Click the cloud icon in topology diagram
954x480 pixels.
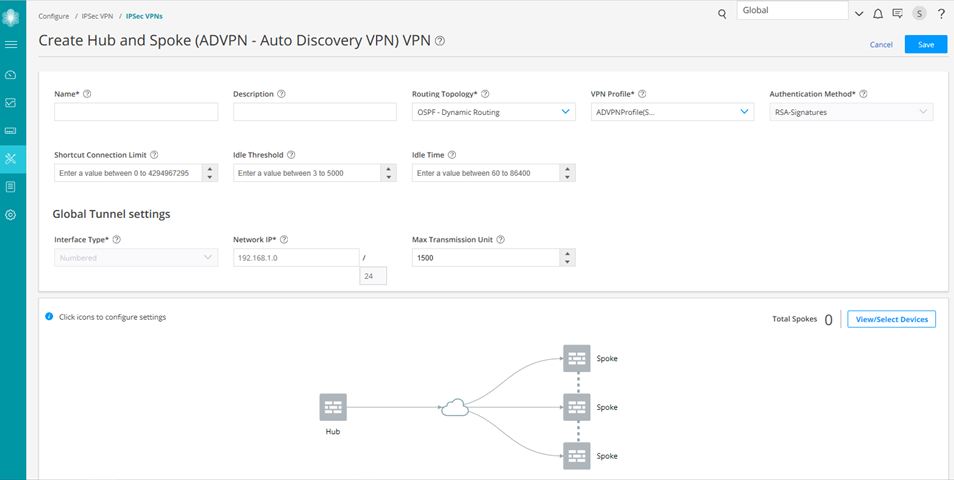click(x=455, y=407)
